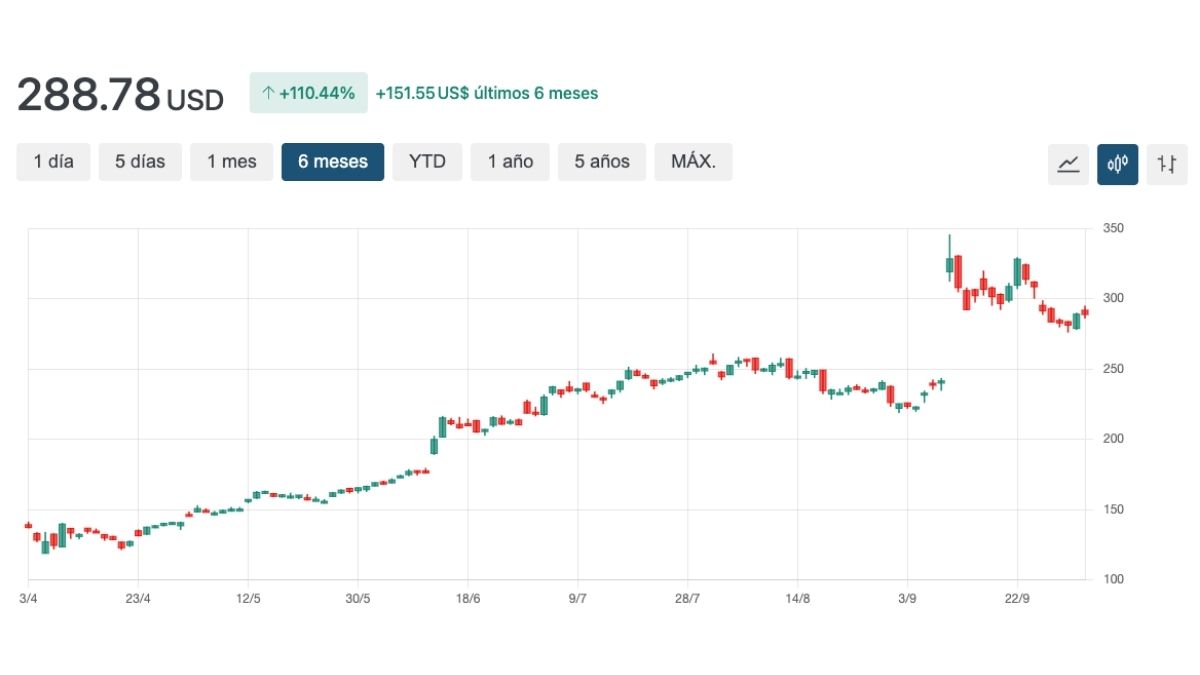Show the 5 días range

(140, 161)
